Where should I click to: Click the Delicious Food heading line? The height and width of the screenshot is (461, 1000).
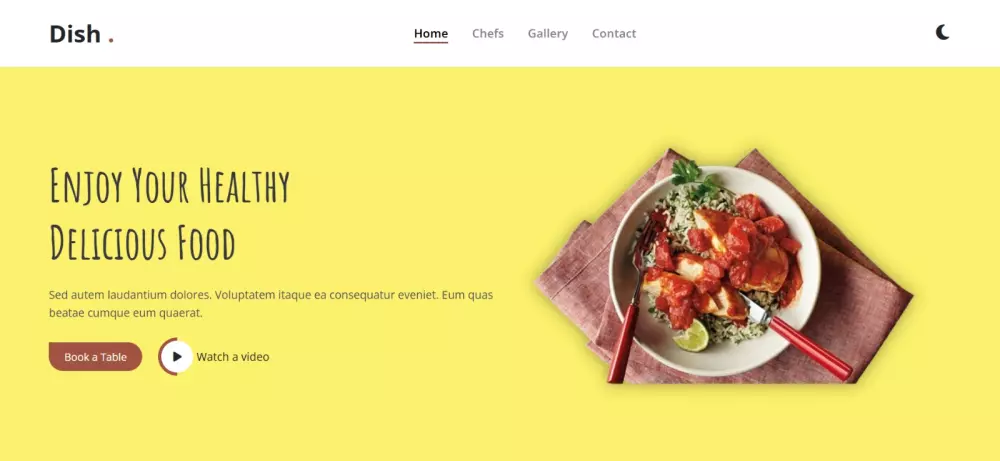(142, 242)
